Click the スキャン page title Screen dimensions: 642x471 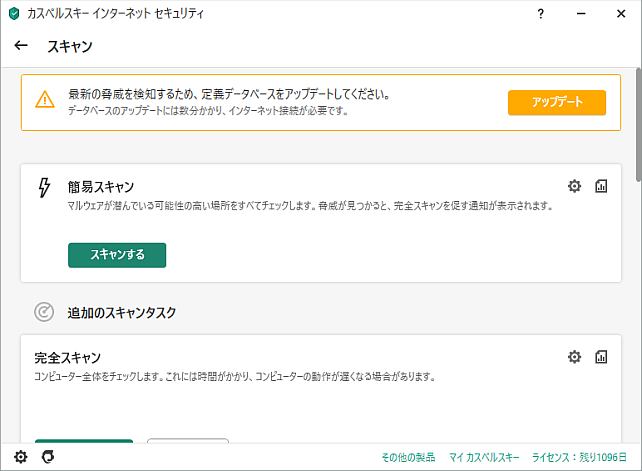click(70, 46)
